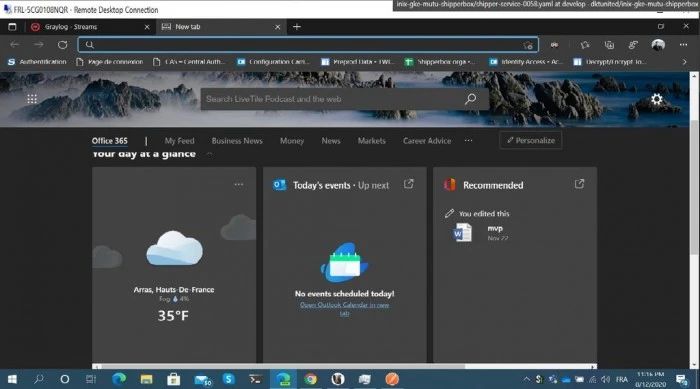
Task: Open Edge settings and more menu
Action: (683, 45)
